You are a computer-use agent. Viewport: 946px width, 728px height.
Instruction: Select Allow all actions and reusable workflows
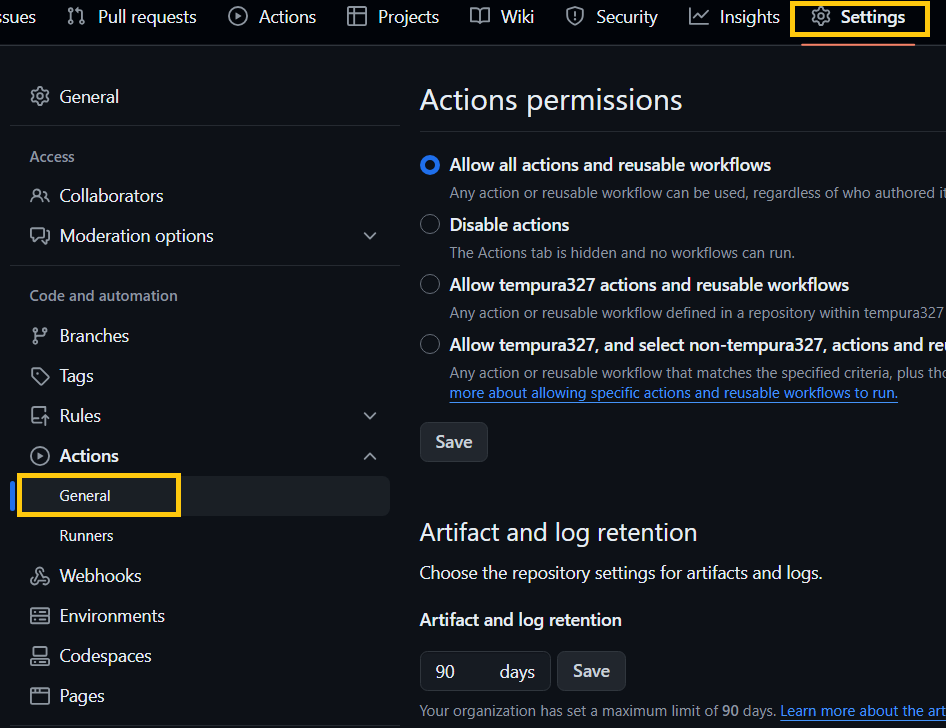(x=430, y=165)
